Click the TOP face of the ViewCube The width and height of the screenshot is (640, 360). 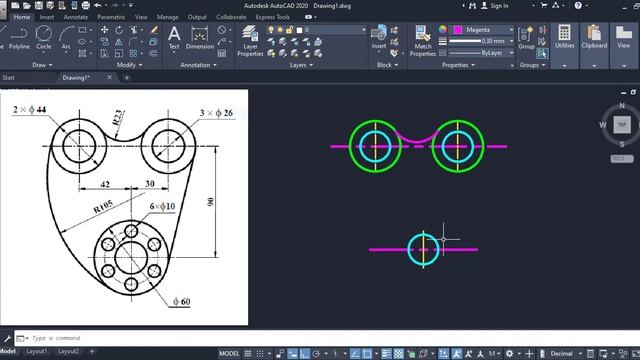(622, 124)
